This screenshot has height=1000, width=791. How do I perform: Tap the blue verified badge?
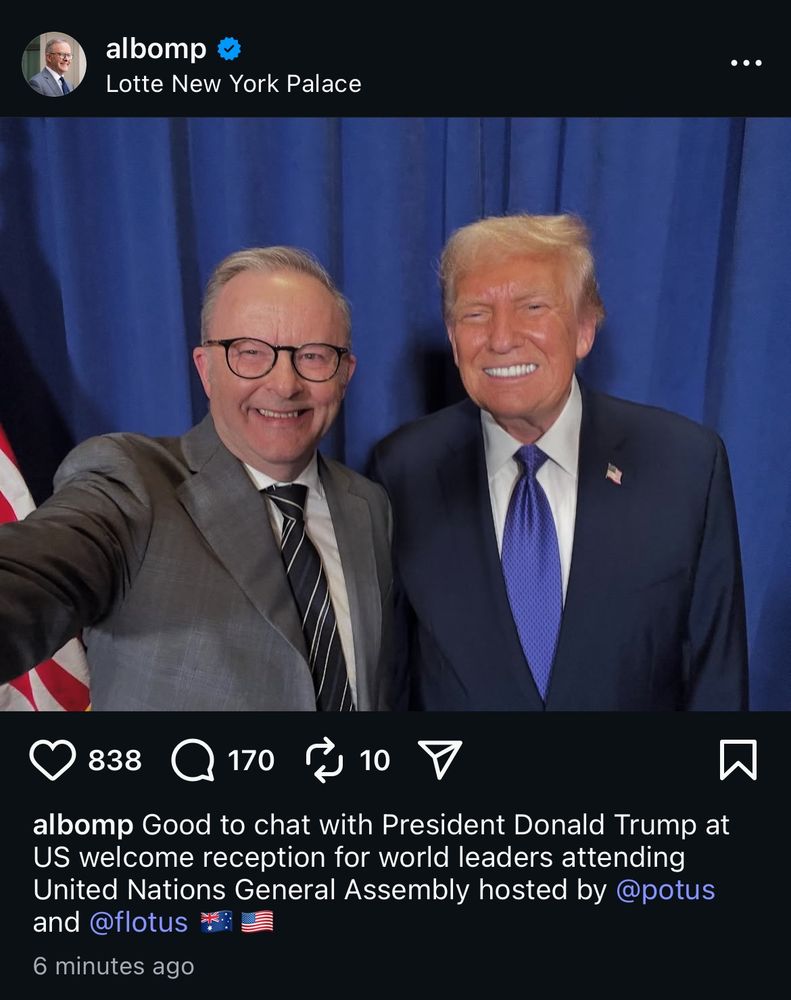pyautogui.click(x=230, y=48)
